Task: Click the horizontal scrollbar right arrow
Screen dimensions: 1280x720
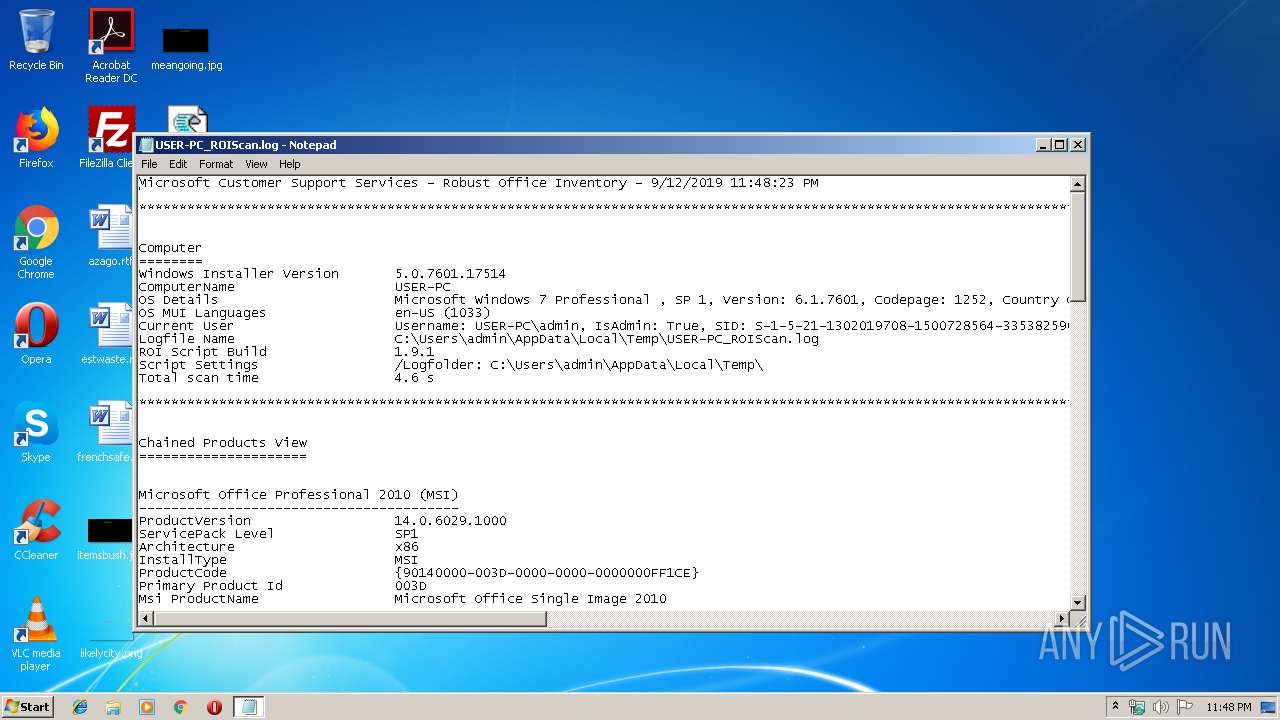Action: coord(1062,619)
